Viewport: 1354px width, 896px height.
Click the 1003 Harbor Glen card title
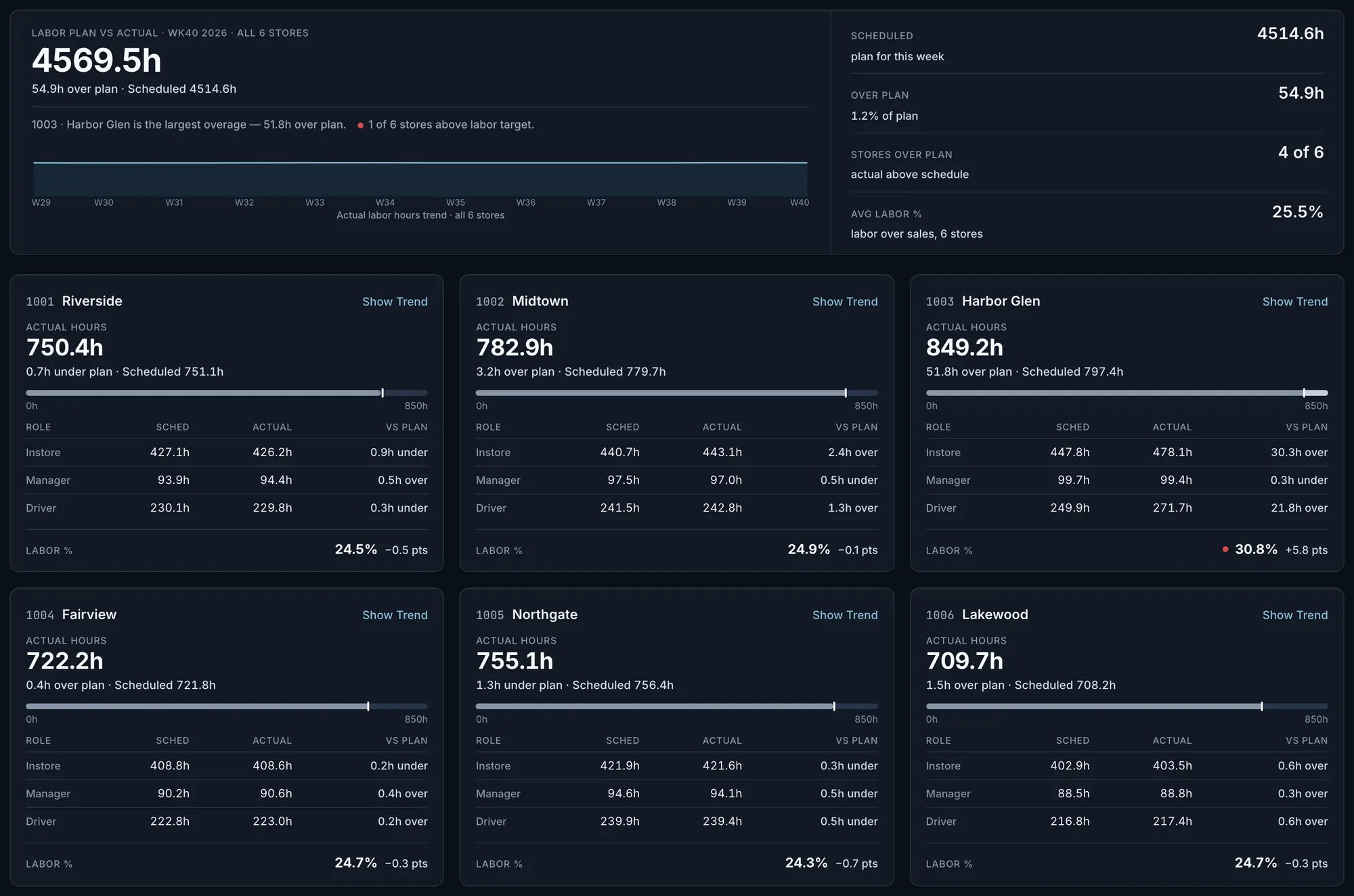click(x=983, y=301)
